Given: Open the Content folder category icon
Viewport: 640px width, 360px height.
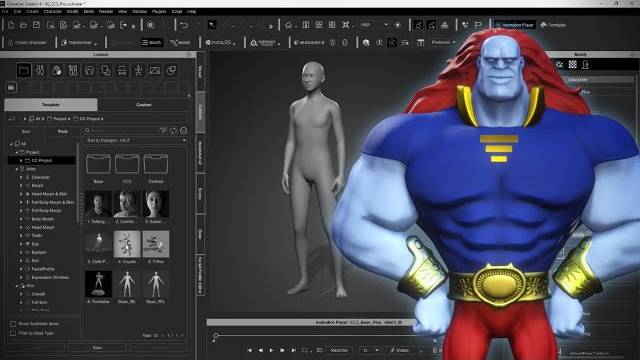Looking at the screenshot, I should [24, 70].
